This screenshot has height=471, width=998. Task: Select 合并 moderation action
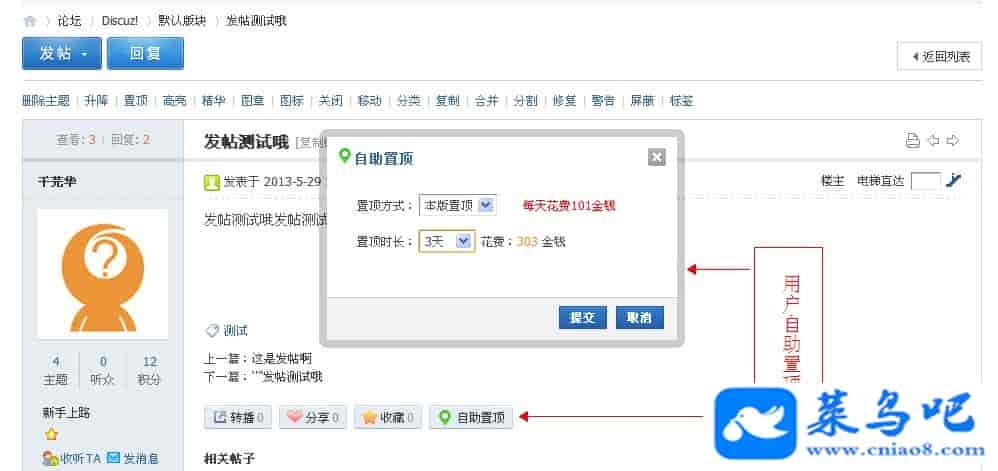tap(486, 101)
